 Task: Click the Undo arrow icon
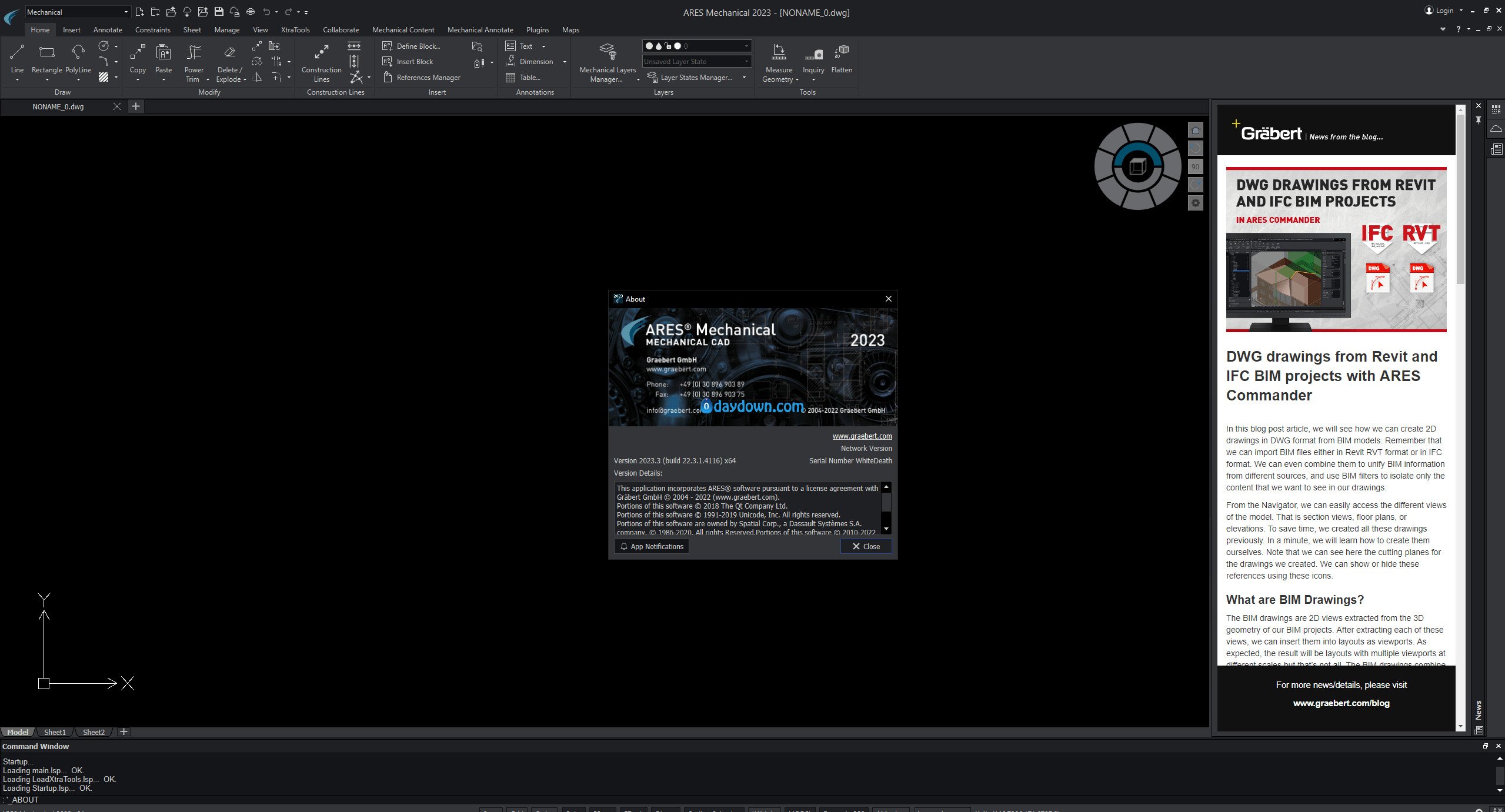pos(266,12)
